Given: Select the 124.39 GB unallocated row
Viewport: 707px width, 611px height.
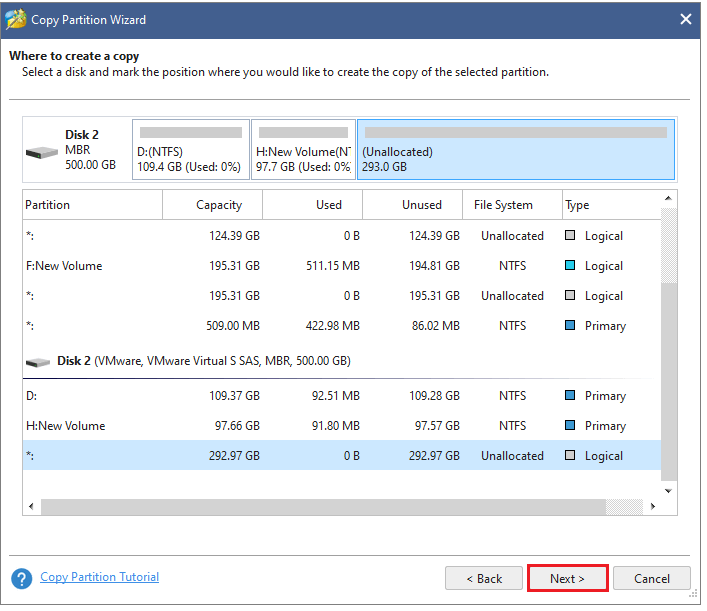Looking at the screenshot, I should (x=342, y=235).
